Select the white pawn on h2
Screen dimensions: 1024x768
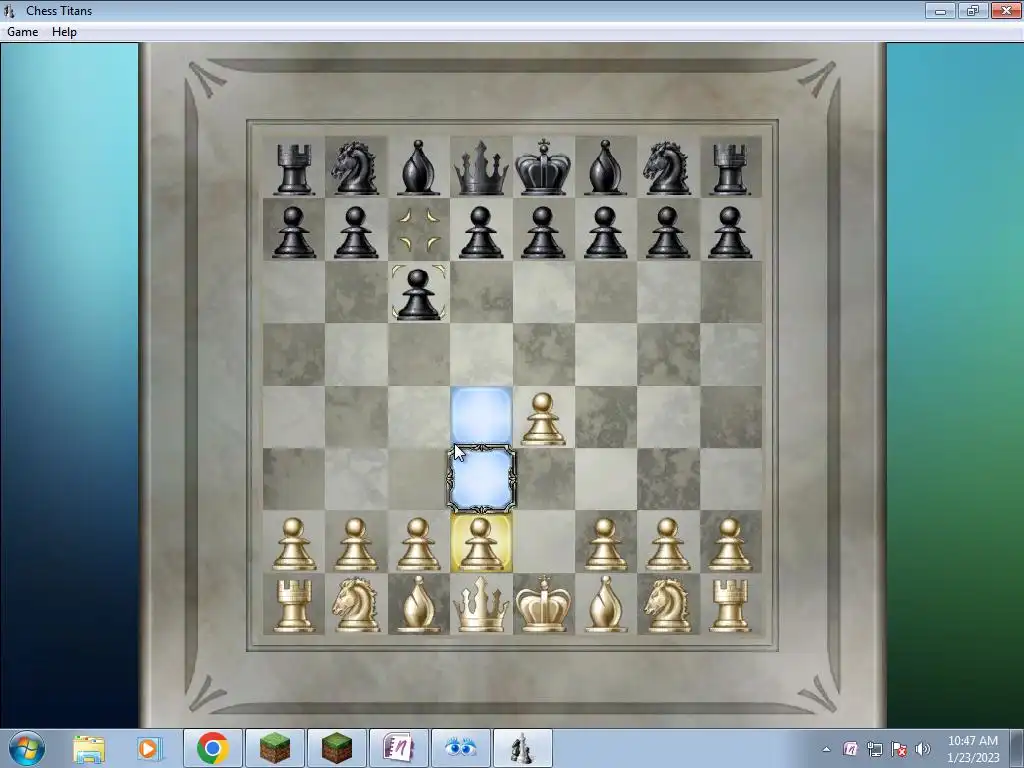(730, 543)
